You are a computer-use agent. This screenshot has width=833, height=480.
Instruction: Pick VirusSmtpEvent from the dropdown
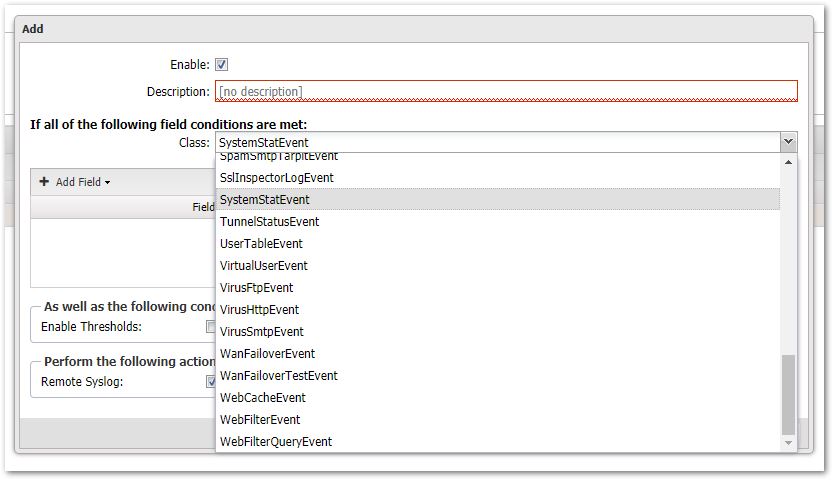point(261,332)
